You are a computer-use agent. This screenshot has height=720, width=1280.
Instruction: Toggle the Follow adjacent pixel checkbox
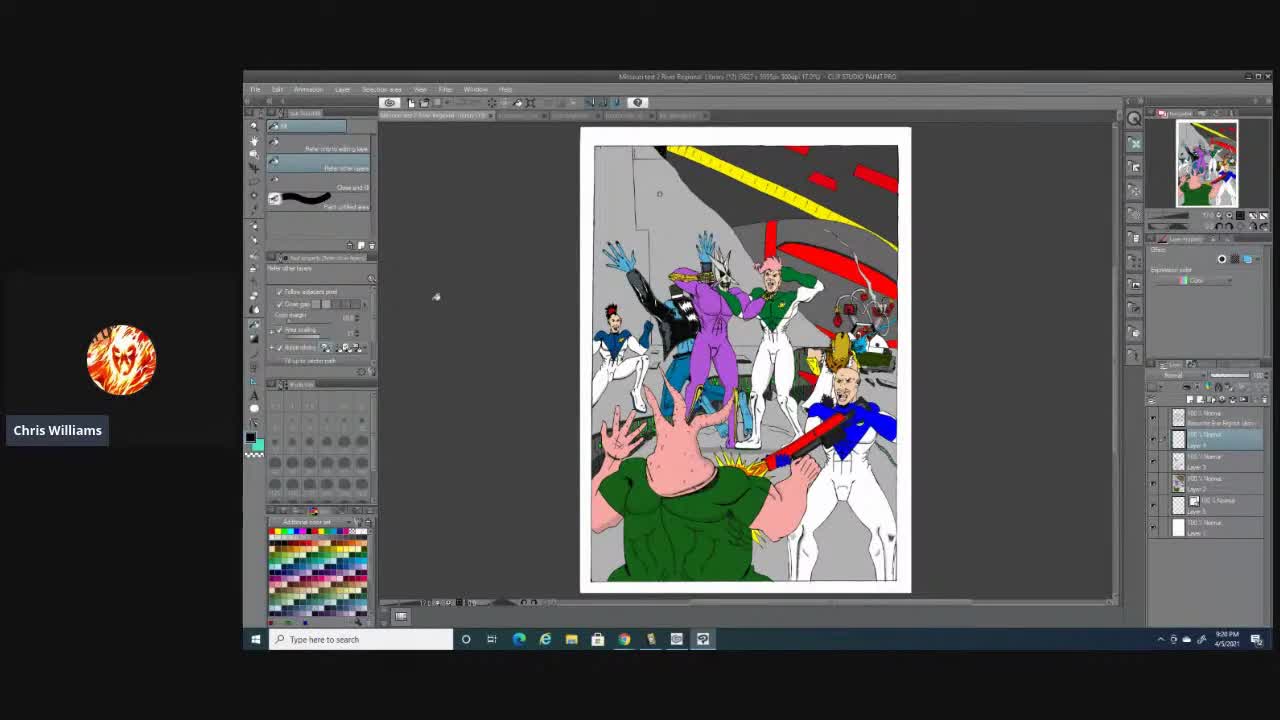tap(279, 291)
